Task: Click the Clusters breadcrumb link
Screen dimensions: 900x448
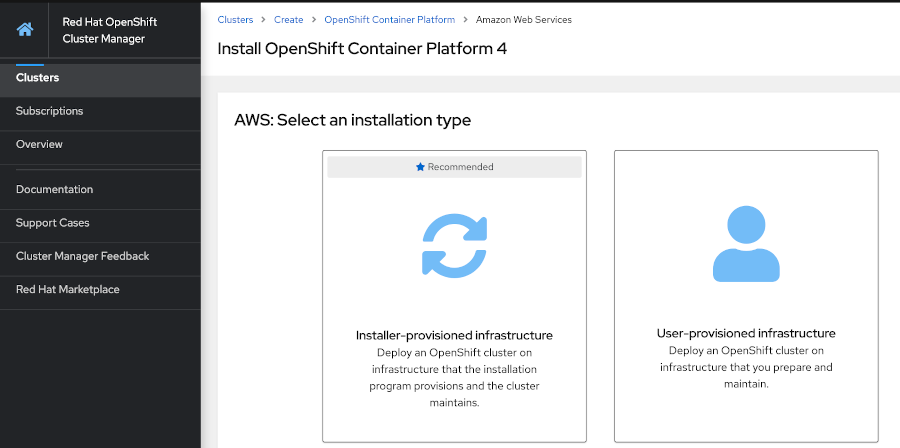Action: [x=235, y=20]
